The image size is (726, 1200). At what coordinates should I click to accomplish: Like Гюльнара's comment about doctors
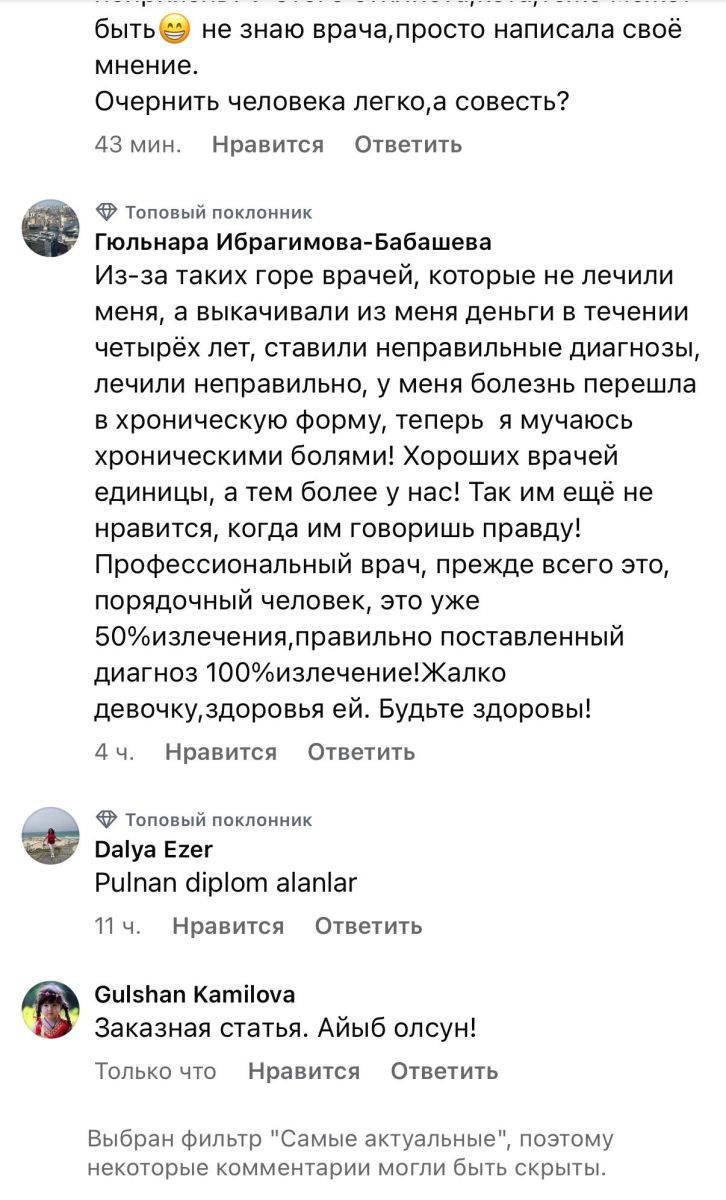(220, 752)
